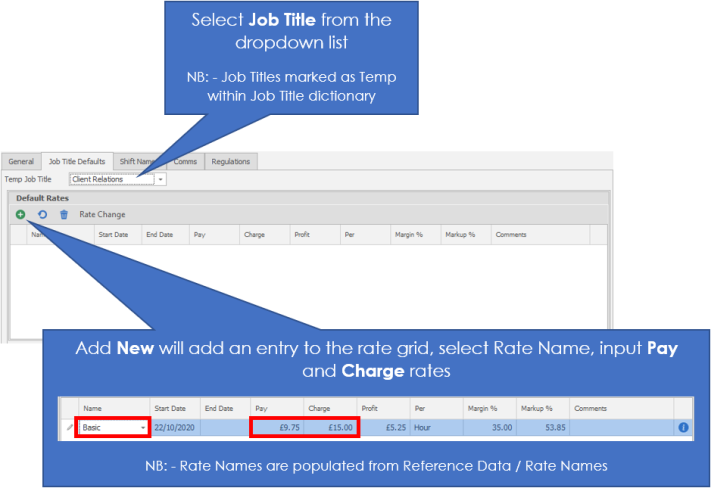
Task: Click the empty End Date cell in Basic row
Action: pyautogui.click(x=226, y=427)
